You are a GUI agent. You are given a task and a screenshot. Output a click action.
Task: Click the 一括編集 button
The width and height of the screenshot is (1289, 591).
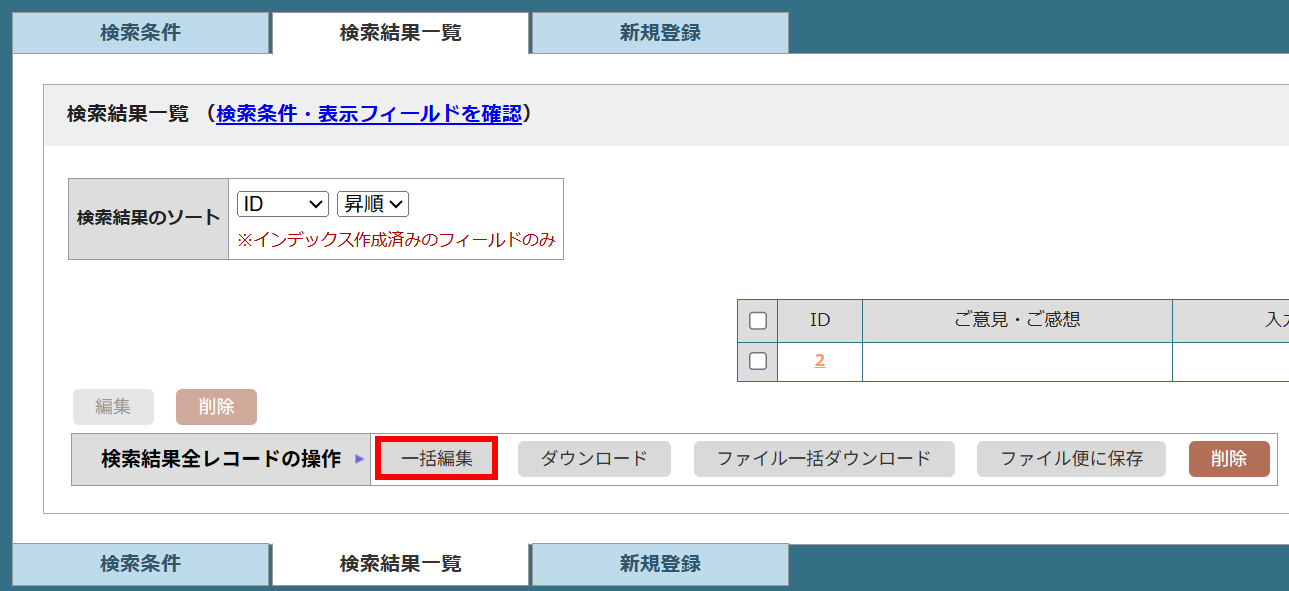tap(437, 459)
